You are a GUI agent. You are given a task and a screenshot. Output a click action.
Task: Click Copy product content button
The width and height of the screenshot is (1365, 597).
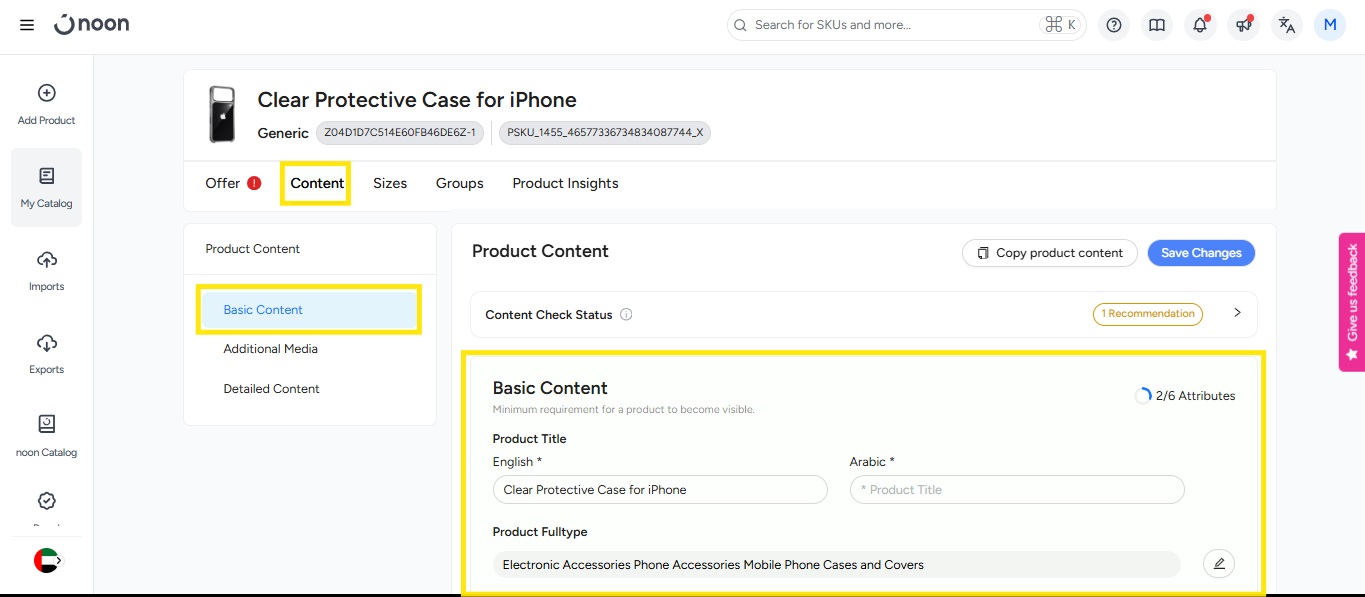(1049, 253)
